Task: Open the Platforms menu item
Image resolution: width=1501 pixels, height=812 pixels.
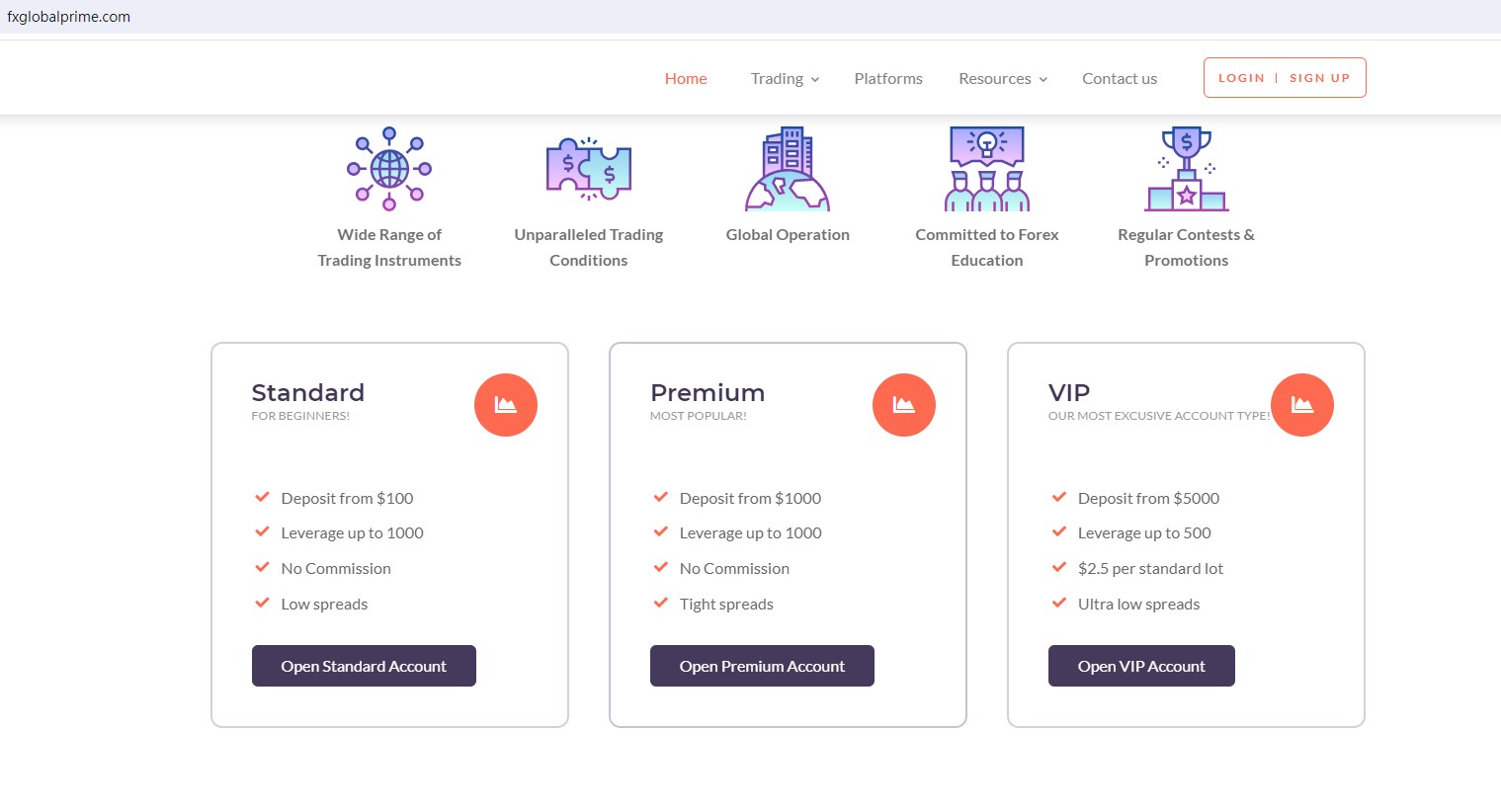Action: 888,79
